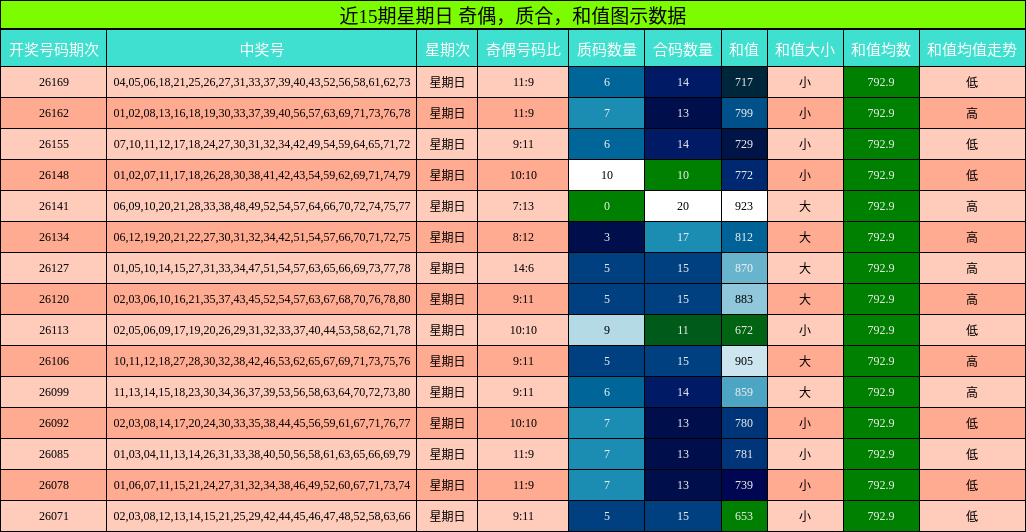Select draw period 26162
The height and width of the screenshot is (532, 1026).
pyautogui.click(x=54, y=113)
